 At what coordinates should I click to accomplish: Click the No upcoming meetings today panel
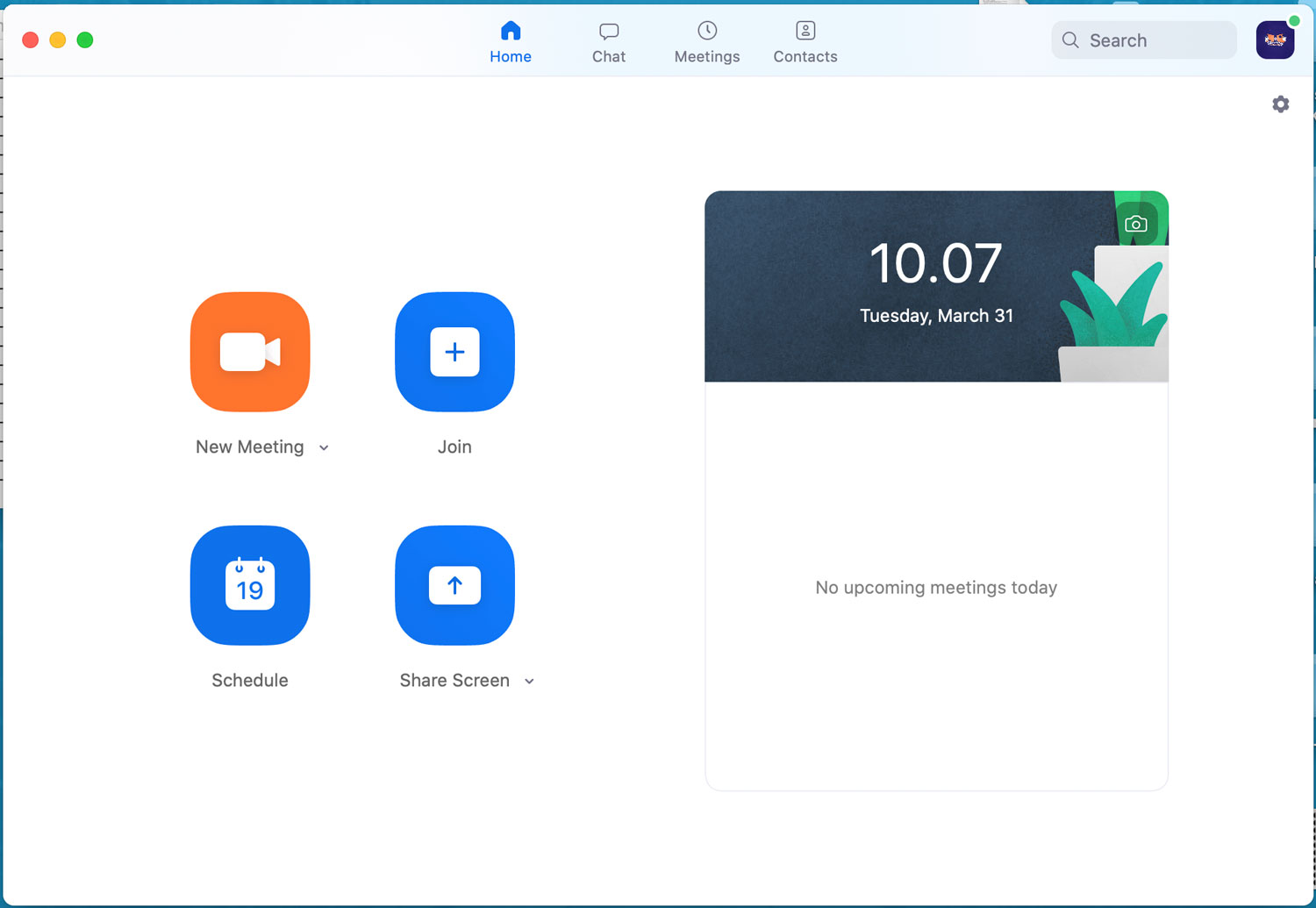point(936,588)
